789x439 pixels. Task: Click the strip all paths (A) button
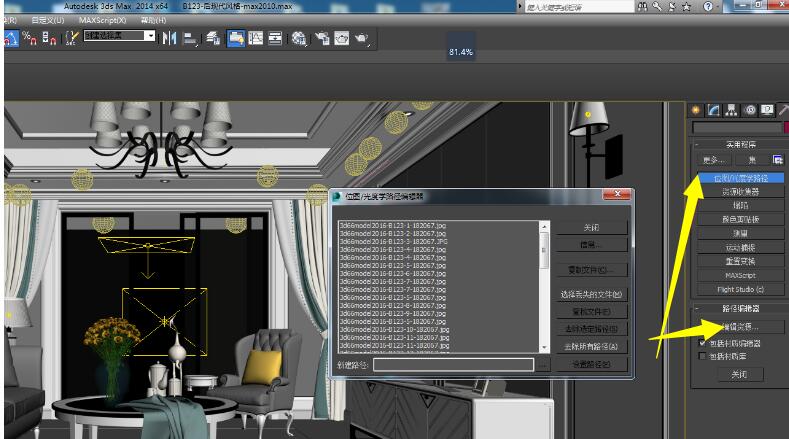coord(592,346)
